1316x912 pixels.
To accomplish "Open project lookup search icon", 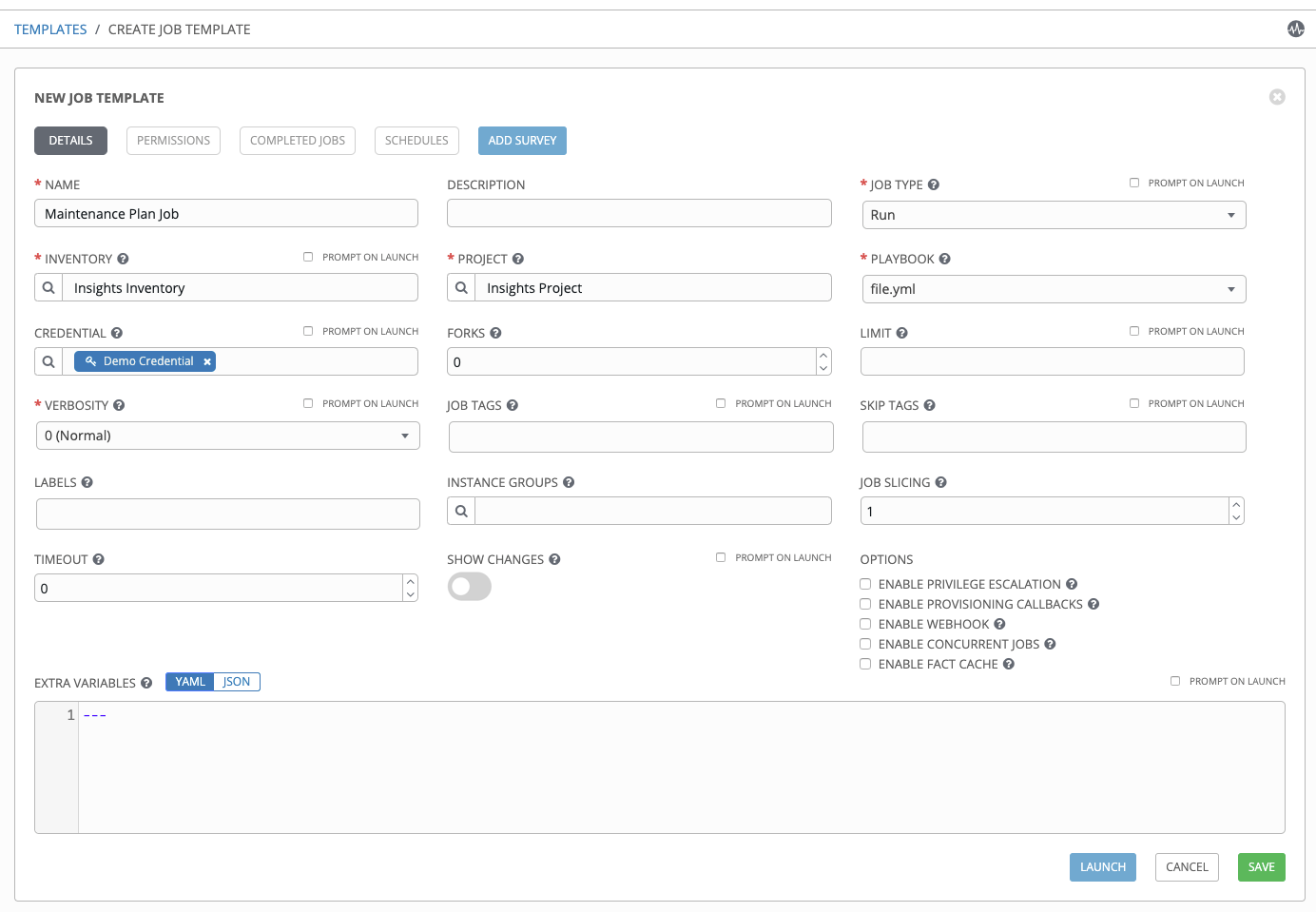I will 461,287.
